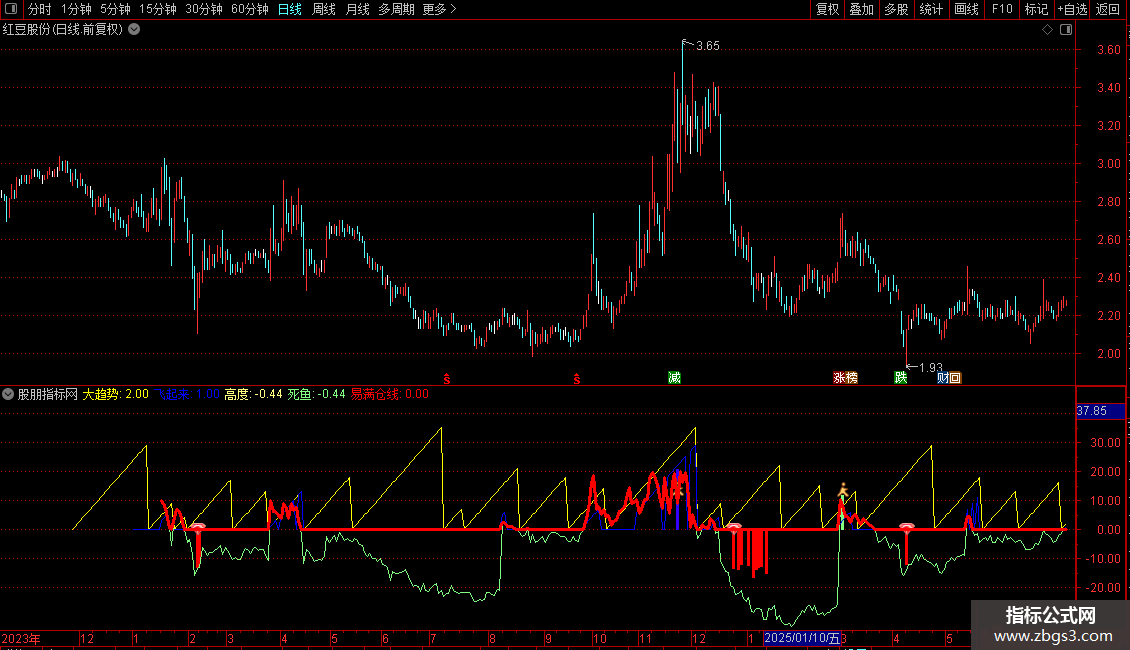Image resolution: width=1130 pixels, height=650 pixels.
Task: Open the 统计 statistics button
Action: (x=930, y=9)
